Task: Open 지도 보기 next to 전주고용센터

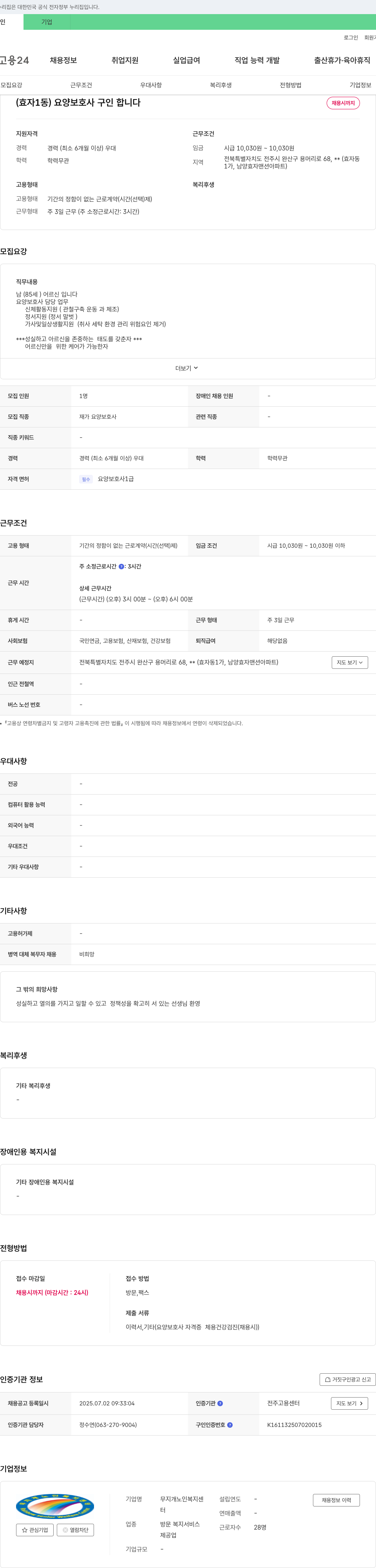Action: [x=349, y=1404]
